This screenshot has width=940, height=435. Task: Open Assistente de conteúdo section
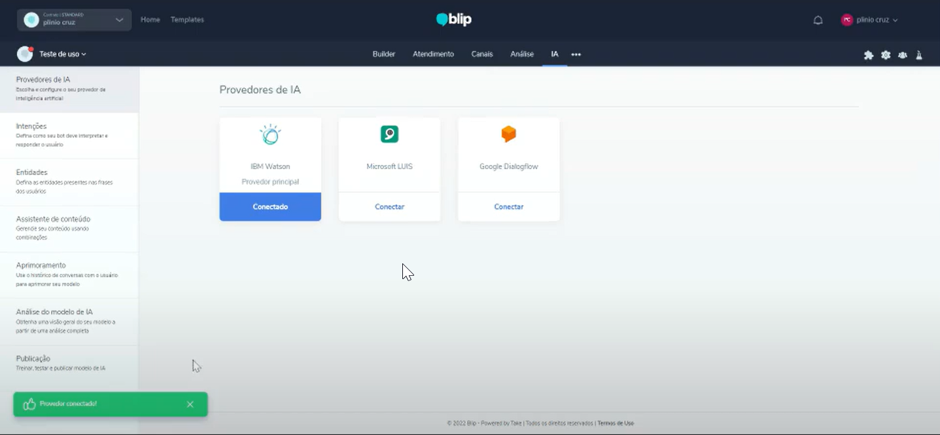pos(69,229)
